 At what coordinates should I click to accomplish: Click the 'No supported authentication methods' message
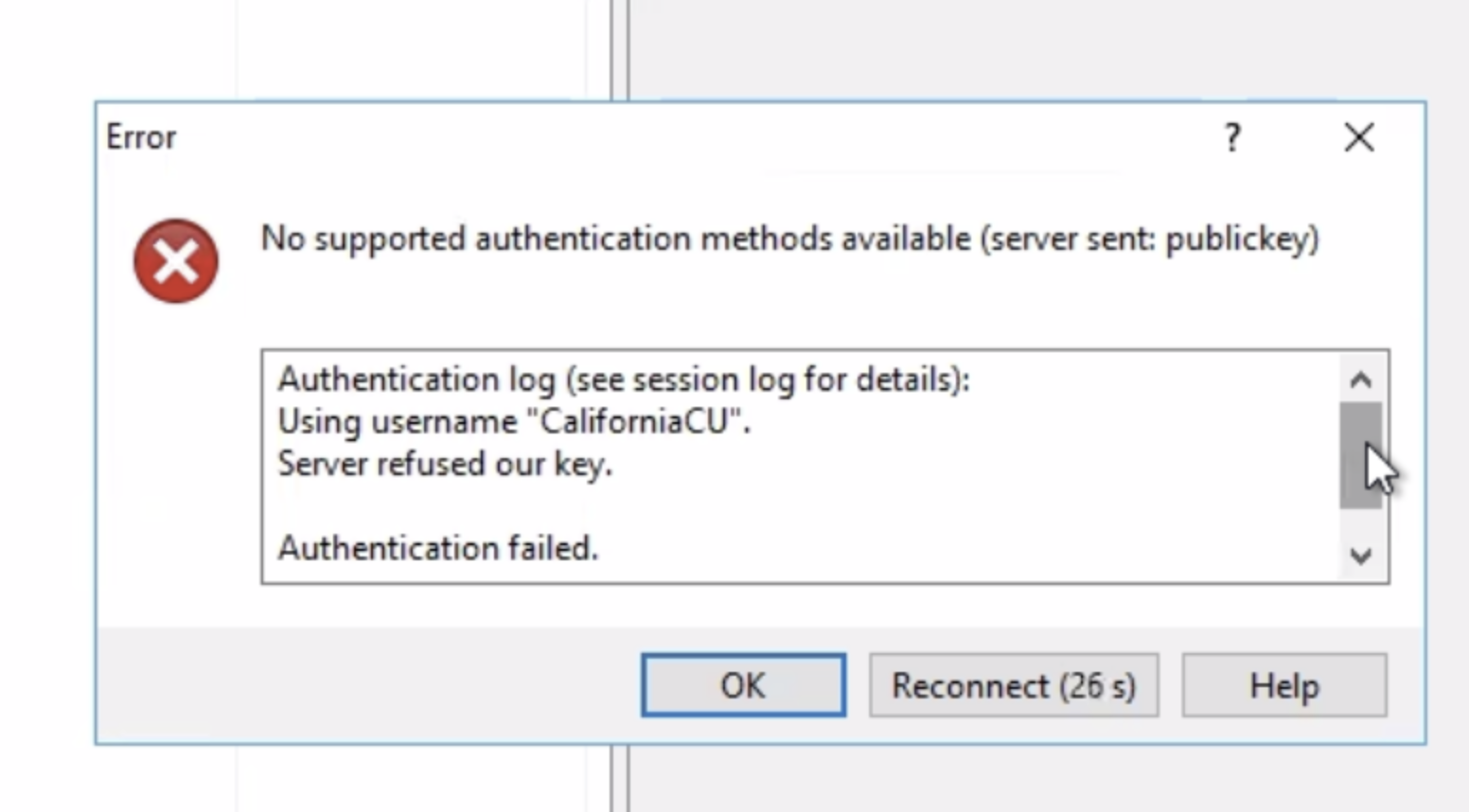[789, 238]
